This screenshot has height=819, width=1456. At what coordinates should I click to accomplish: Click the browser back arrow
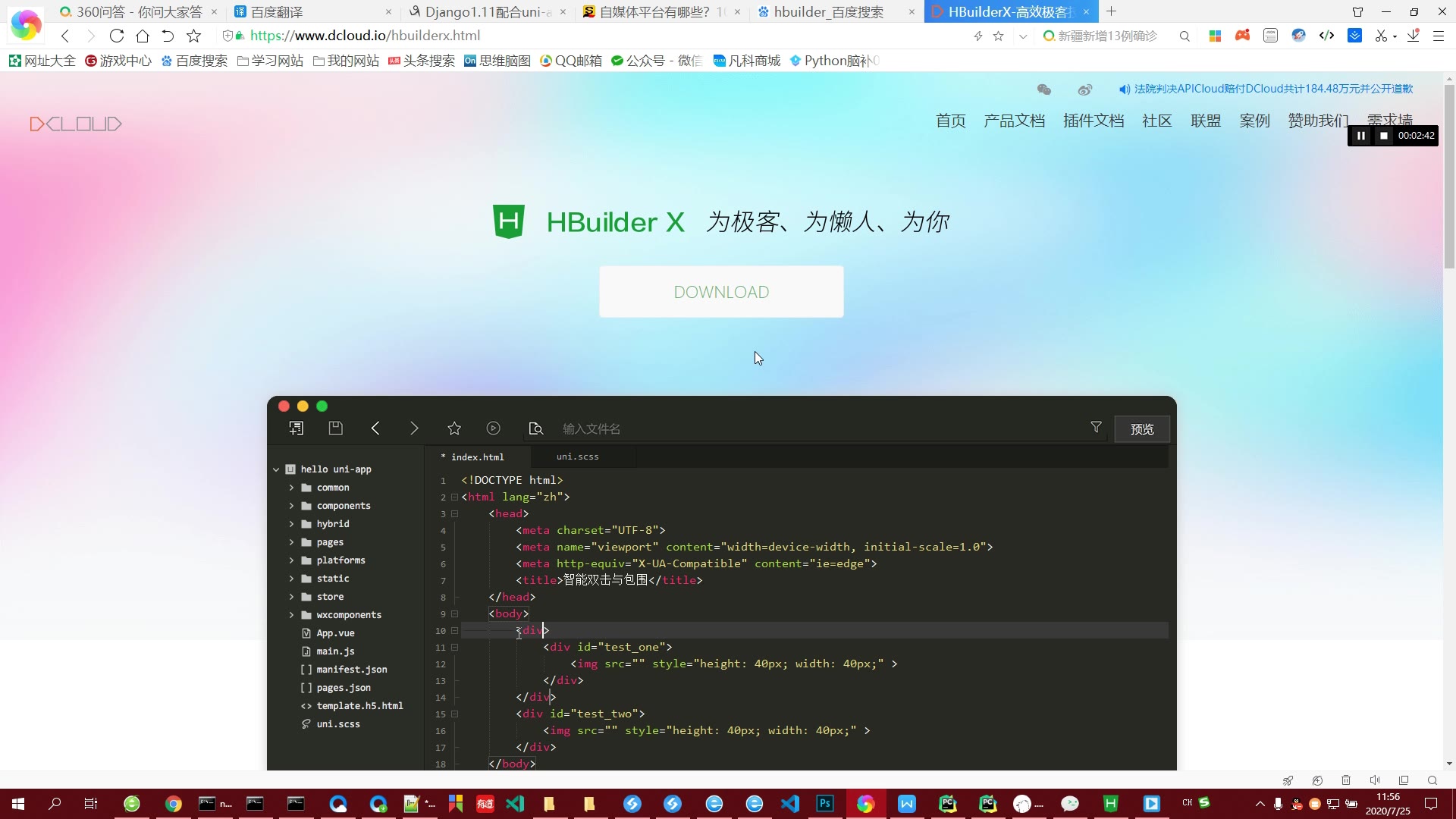point(65,36)
